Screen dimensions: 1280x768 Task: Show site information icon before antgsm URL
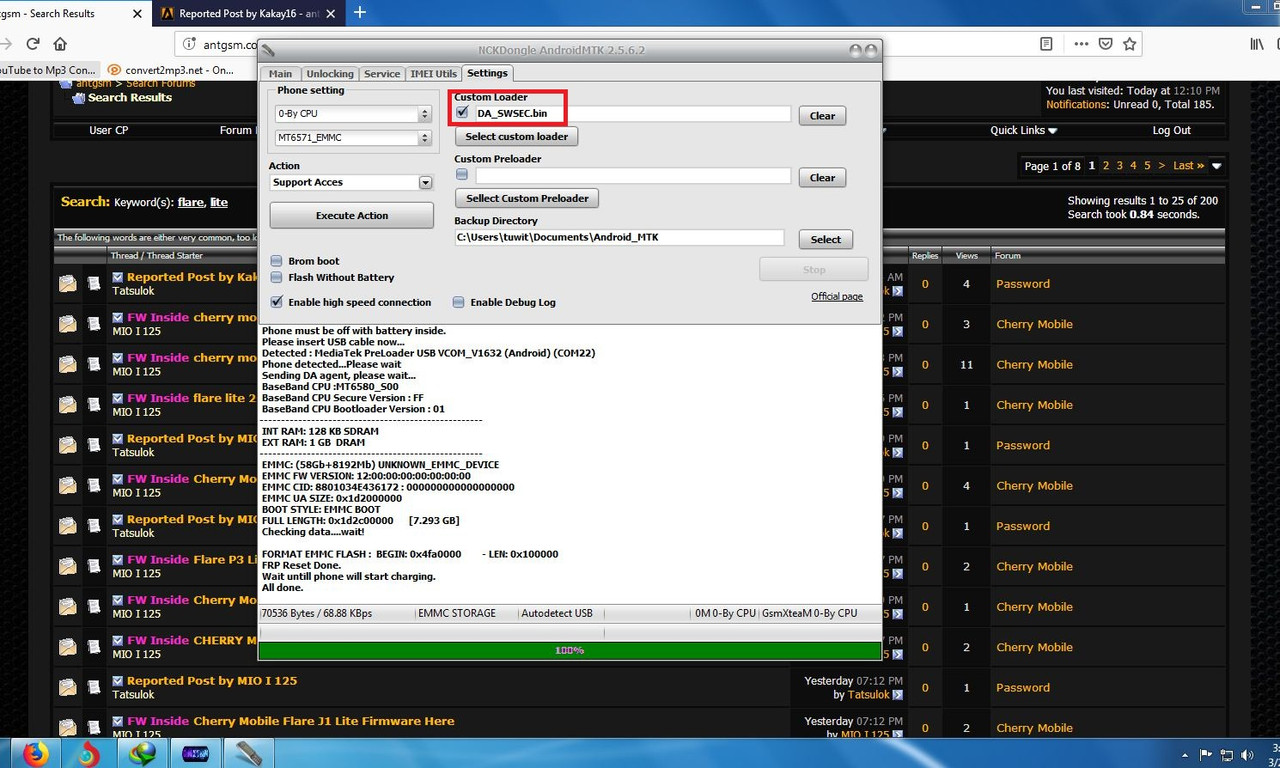coord(189,44)
